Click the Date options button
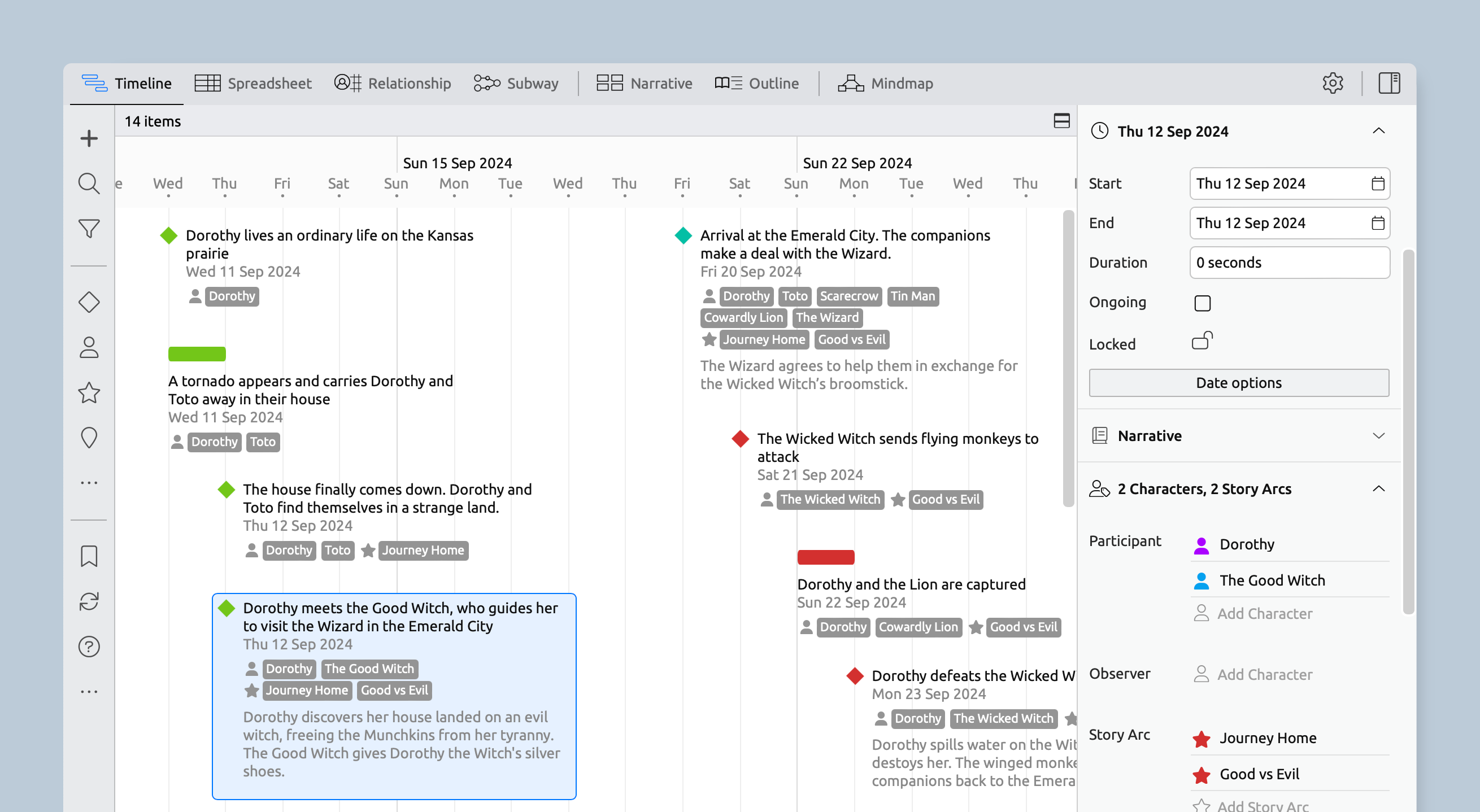The image size is (1480, 812). (x=1239, y=382)
